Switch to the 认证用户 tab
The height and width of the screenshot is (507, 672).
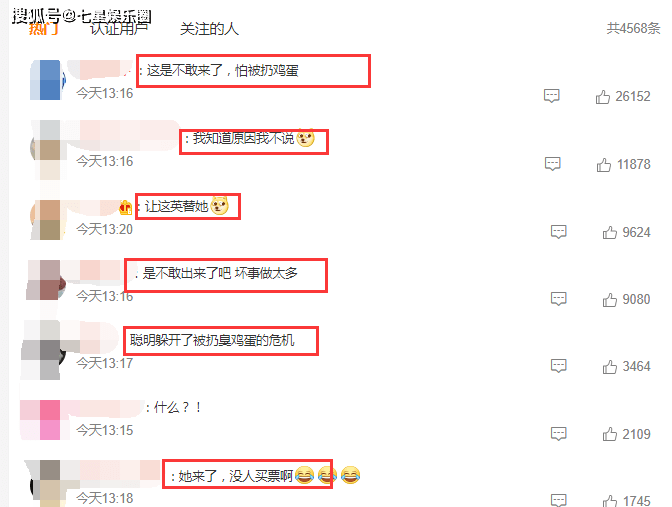pyautogui.click(x=119, y=28)
